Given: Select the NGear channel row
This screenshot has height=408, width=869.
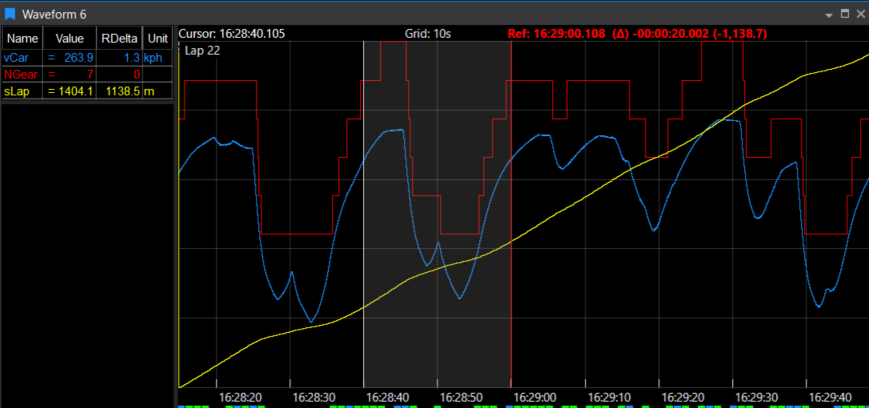Looking at the screenshot, I should (x=22, y=74).
